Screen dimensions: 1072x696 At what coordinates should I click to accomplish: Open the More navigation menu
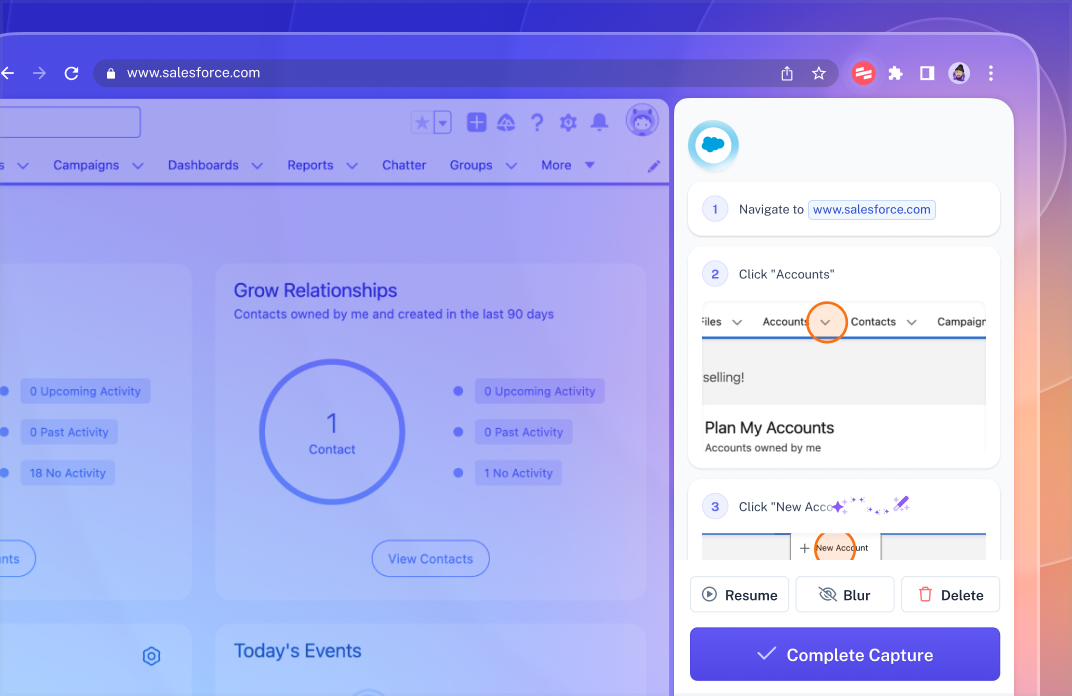(557, 165)
